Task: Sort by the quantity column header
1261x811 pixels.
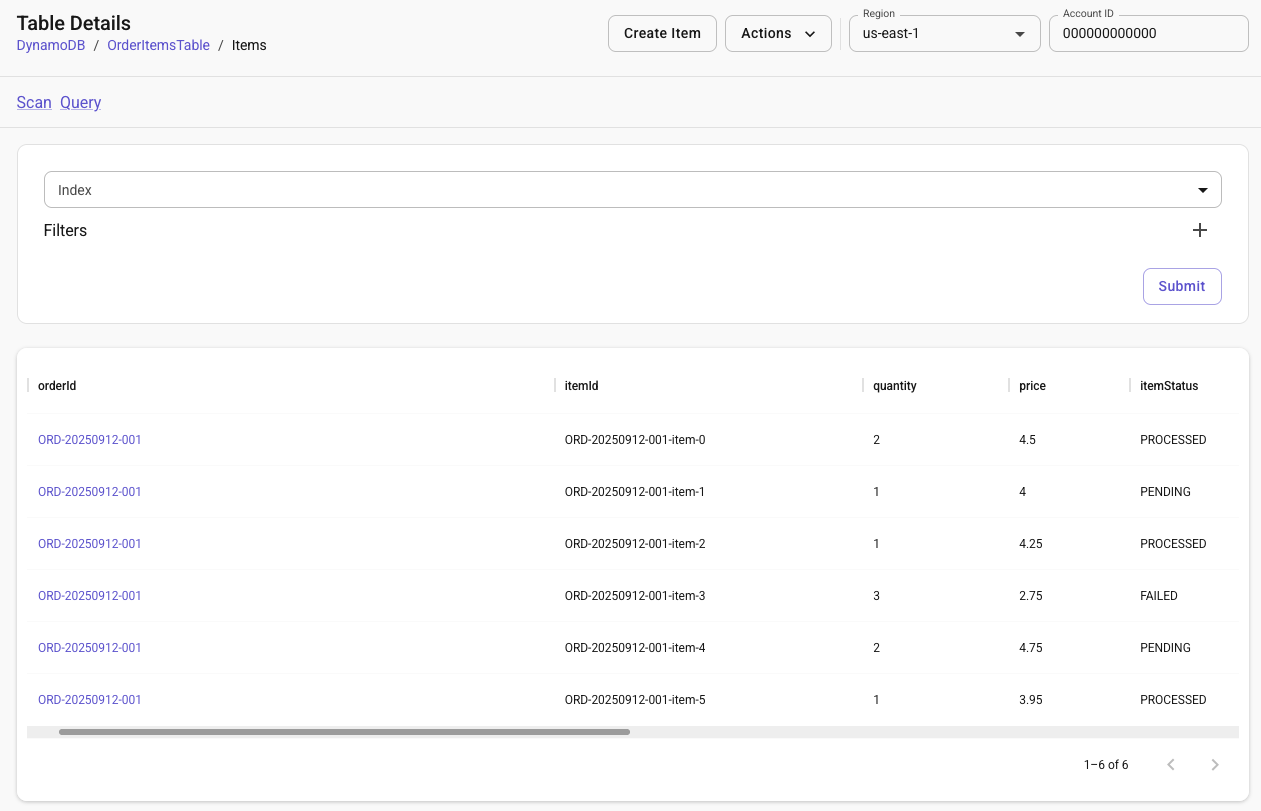Action: pos(894,385)
